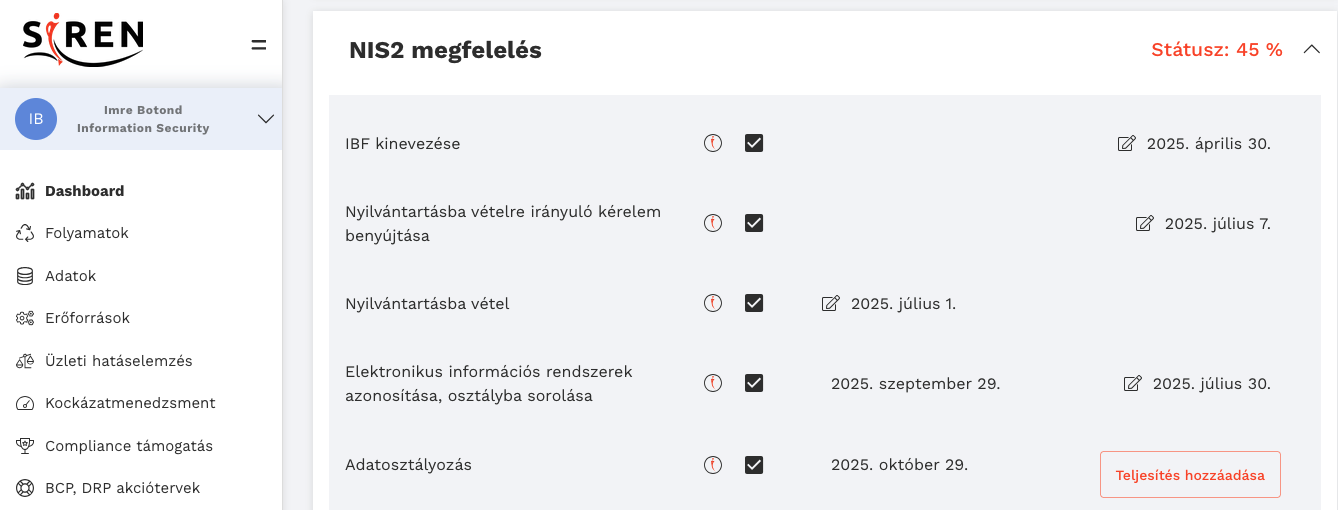Open Compliance támogatás menu item
The image size is (1338, 510).
click(x=128, y=446)
